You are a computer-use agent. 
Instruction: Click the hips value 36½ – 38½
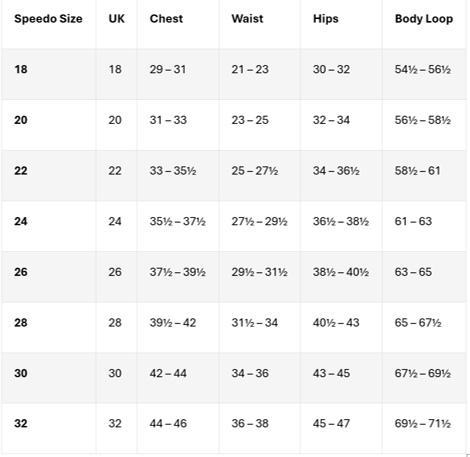pyautogui.click(x=341, y=221)
